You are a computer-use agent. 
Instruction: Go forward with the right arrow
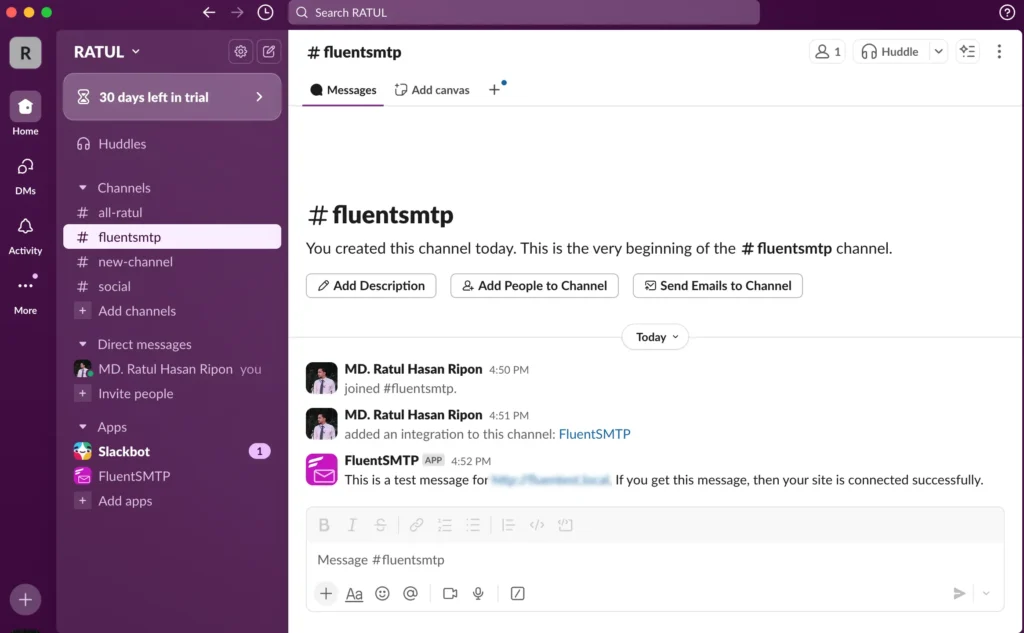pyautogui.click(x=237, y=12)
